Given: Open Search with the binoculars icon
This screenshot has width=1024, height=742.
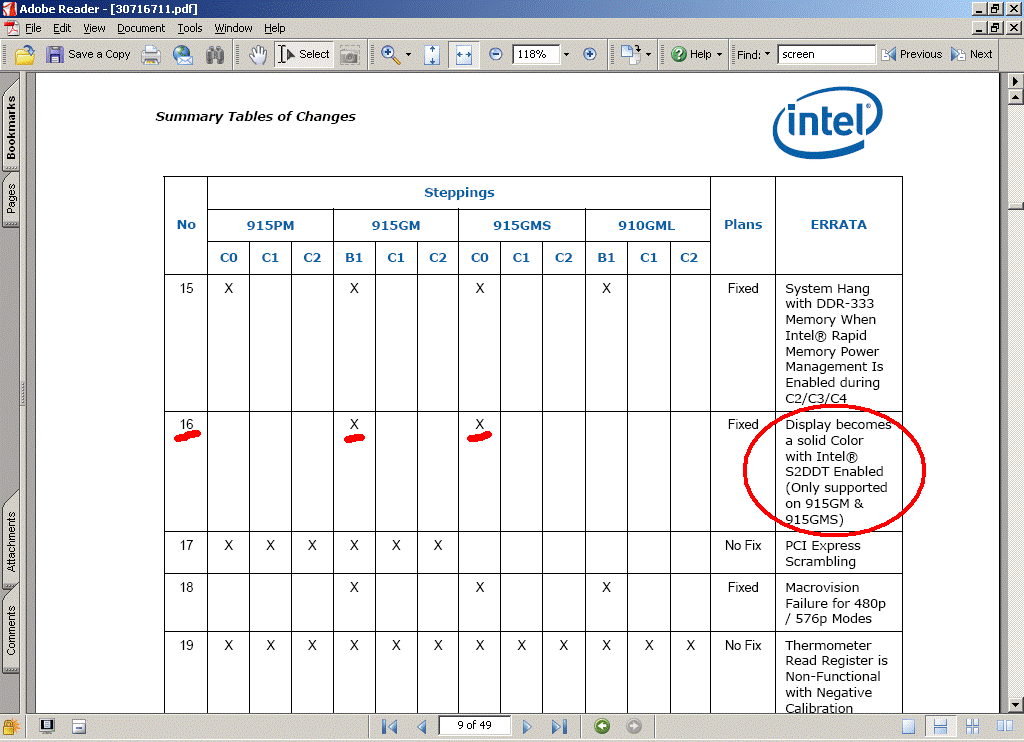Looking at the screenshot, I should coord(215,55).
